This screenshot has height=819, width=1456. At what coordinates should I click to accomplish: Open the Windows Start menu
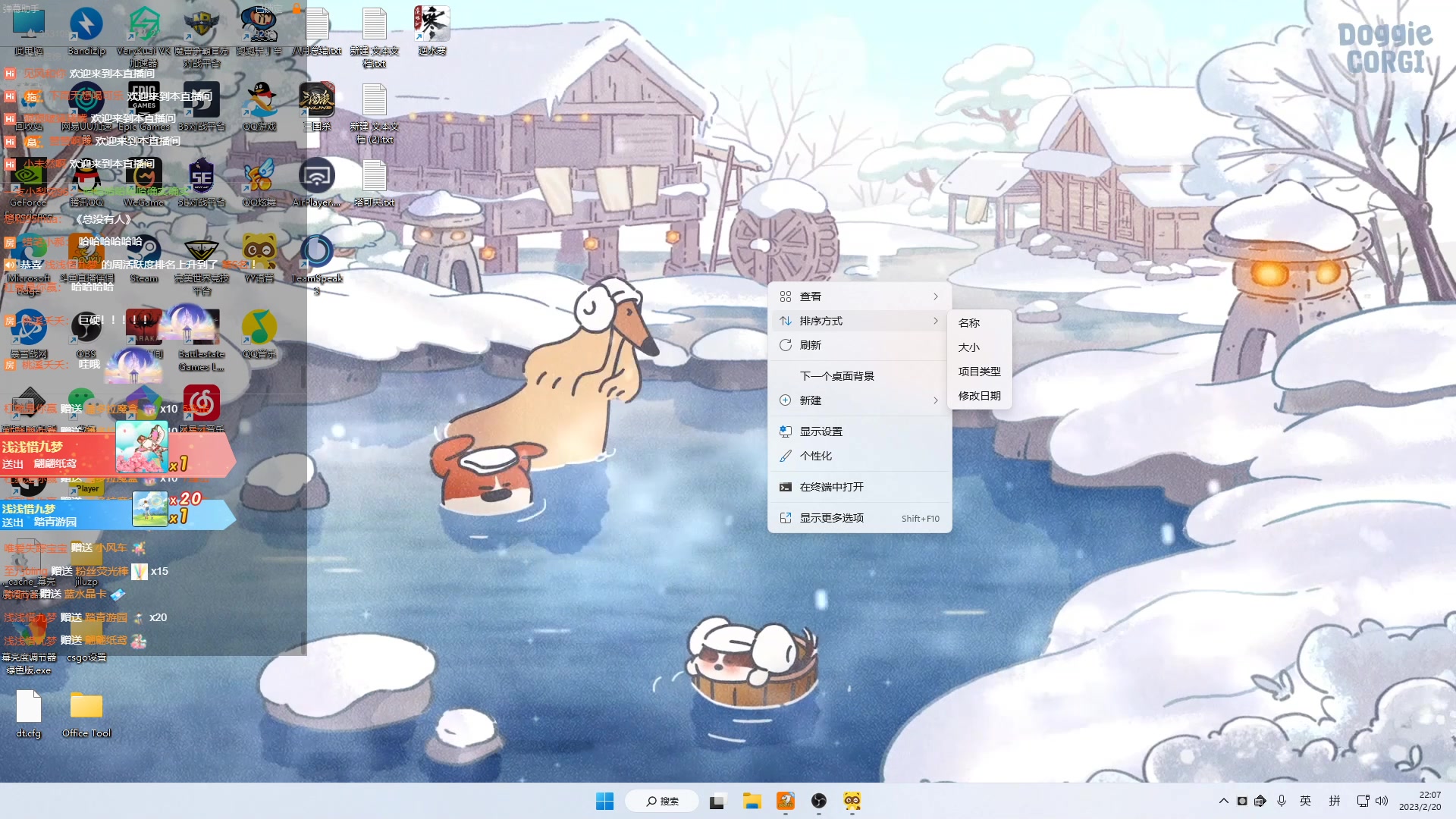pos(604,801)
